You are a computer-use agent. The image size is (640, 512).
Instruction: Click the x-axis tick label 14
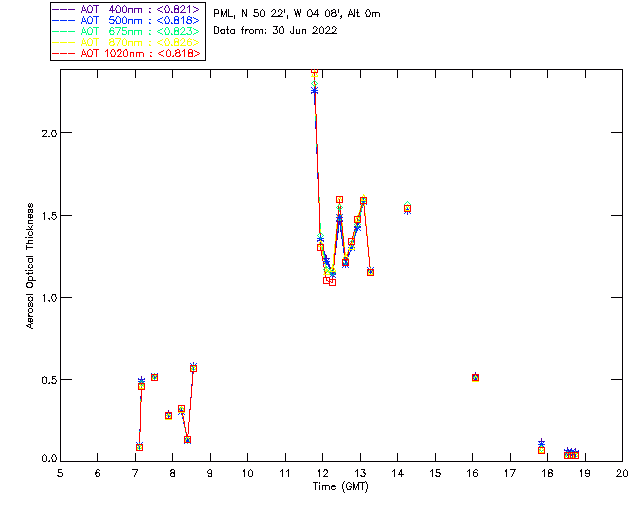[398, 474]
